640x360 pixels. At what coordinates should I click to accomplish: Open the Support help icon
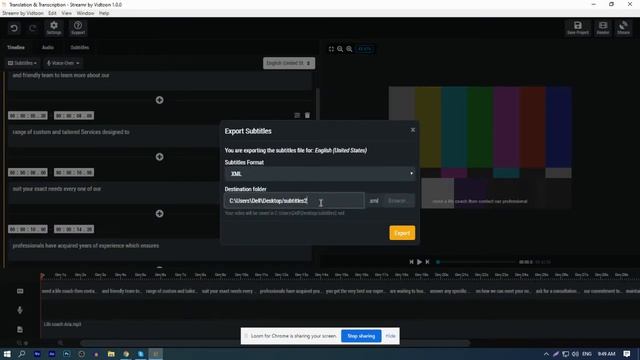coord(78,28)
